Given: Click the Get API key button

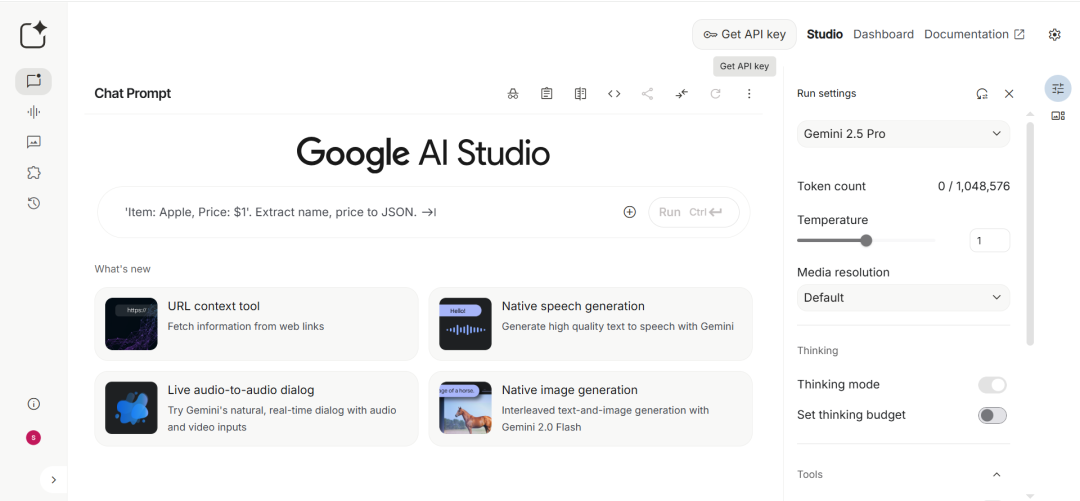Looking at the screenshot, I should pos(745,34).
